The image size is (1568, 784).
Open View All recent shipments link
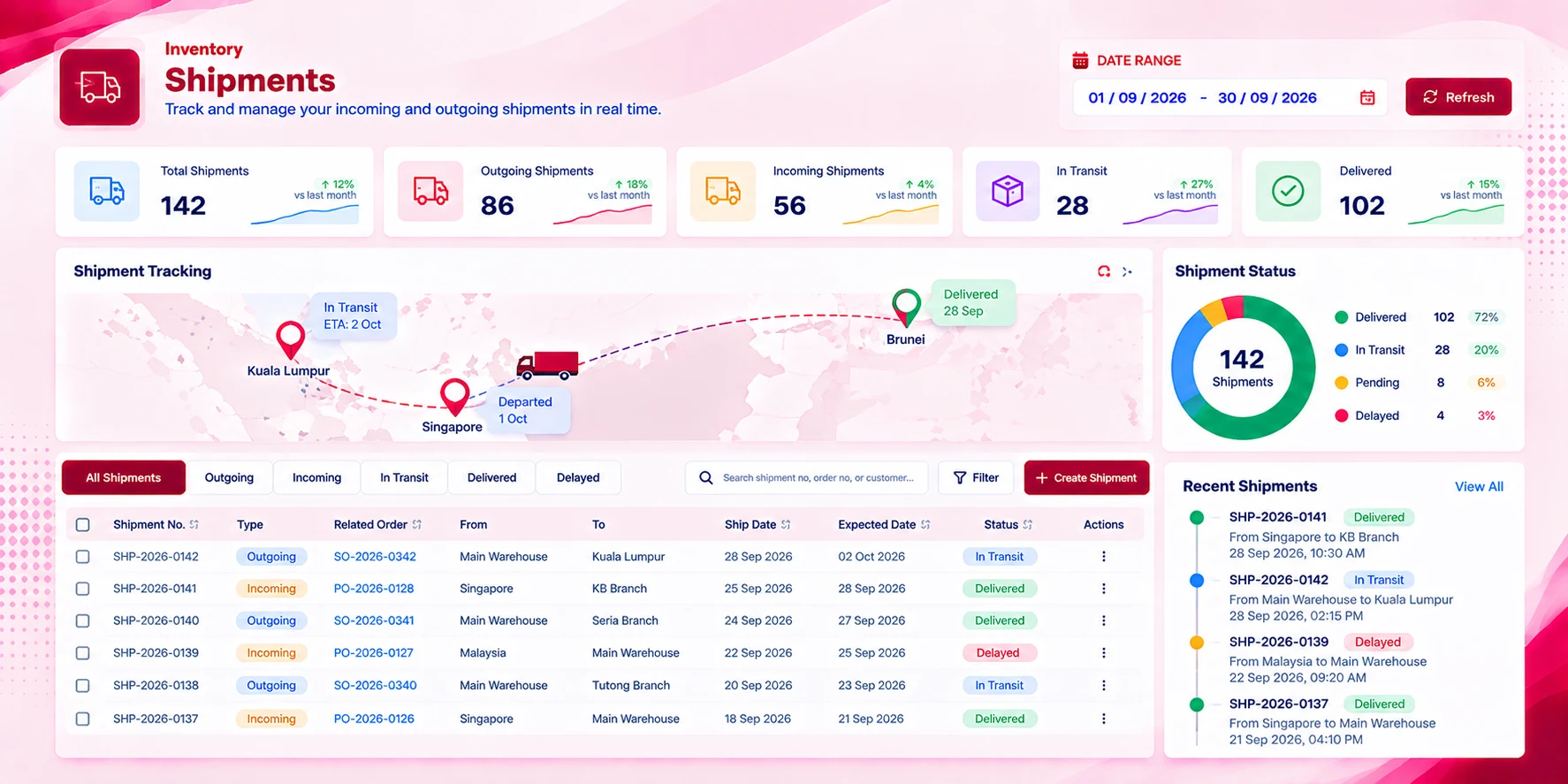(1479, 487)
